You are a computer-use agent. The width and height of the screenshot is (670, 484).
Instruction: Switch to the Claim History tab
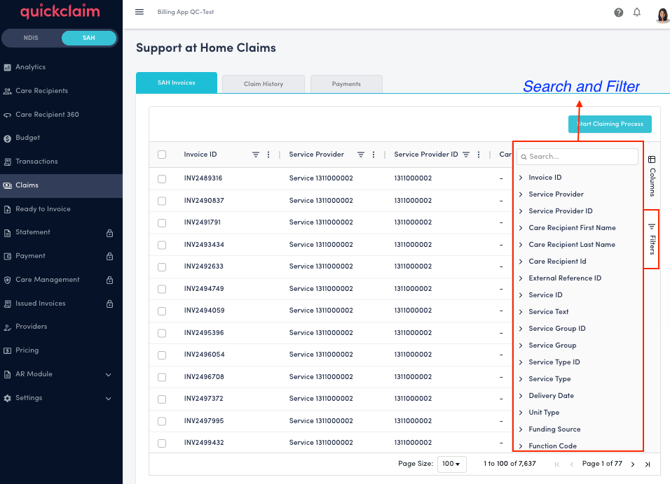263,84
